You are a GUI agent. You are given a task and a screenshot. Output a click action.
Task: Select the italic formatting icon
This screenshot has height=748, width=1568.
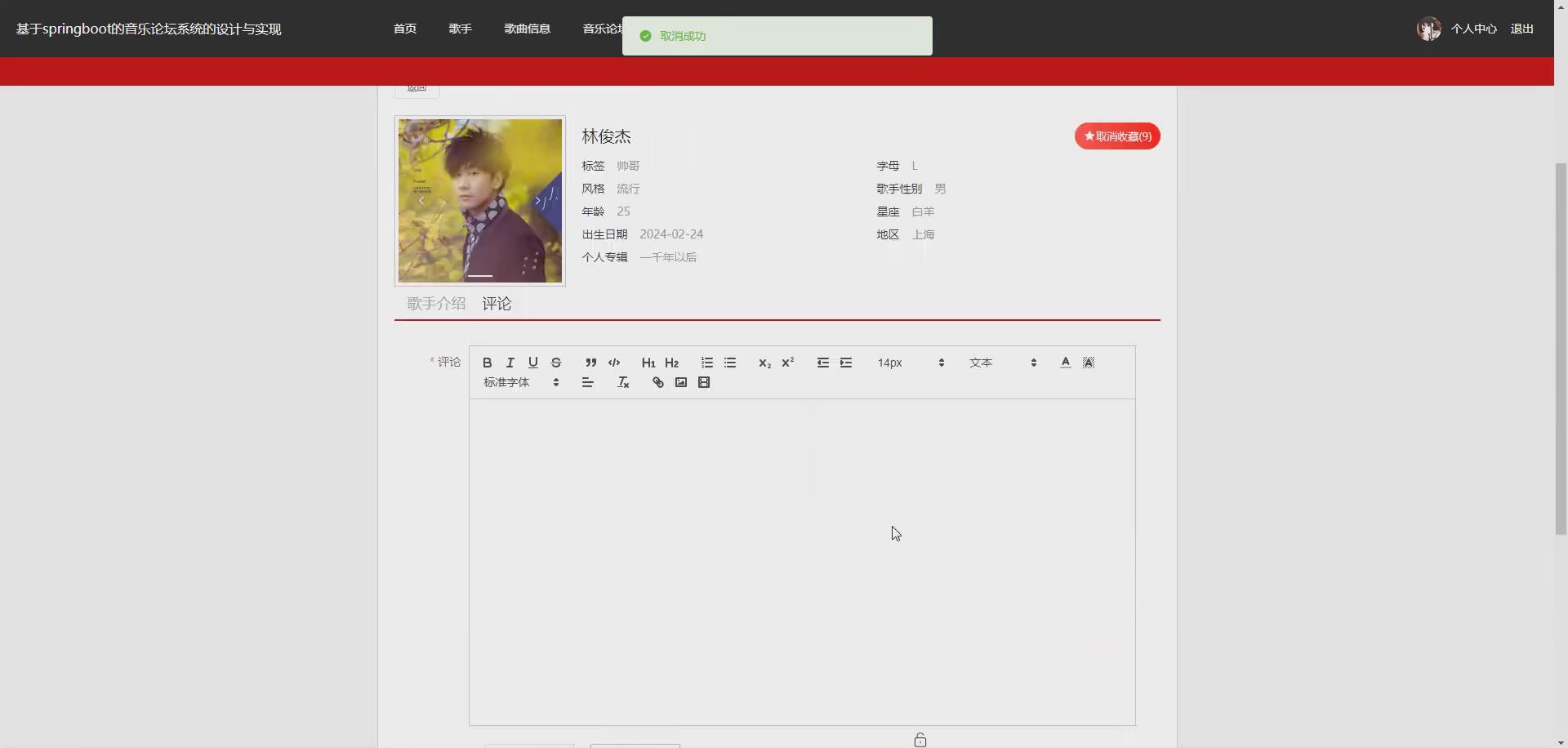point(510,363)
